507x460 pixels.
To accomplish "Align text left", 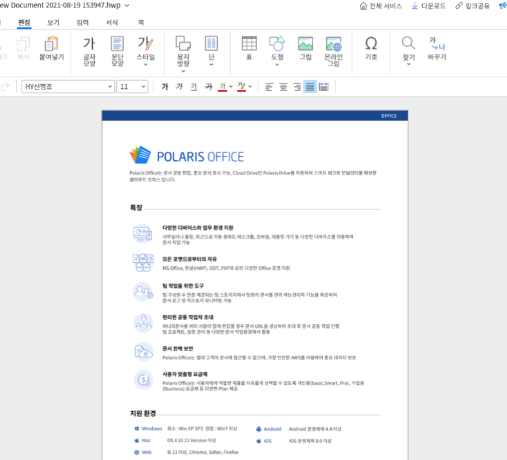I will [269, 87].
